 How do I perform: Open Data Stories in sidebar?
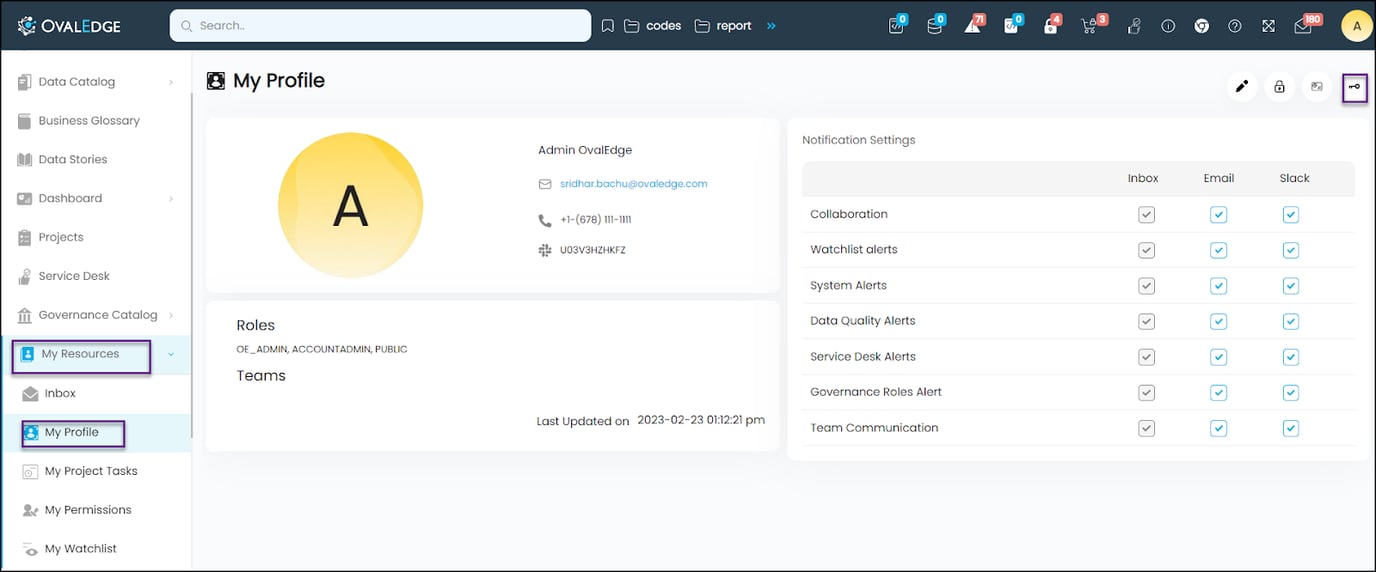pos(73,160)
